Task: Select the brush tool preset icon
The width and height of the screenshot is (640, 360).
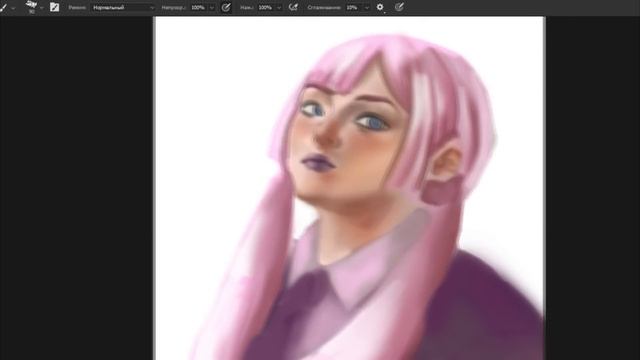Action: (3, 7)
